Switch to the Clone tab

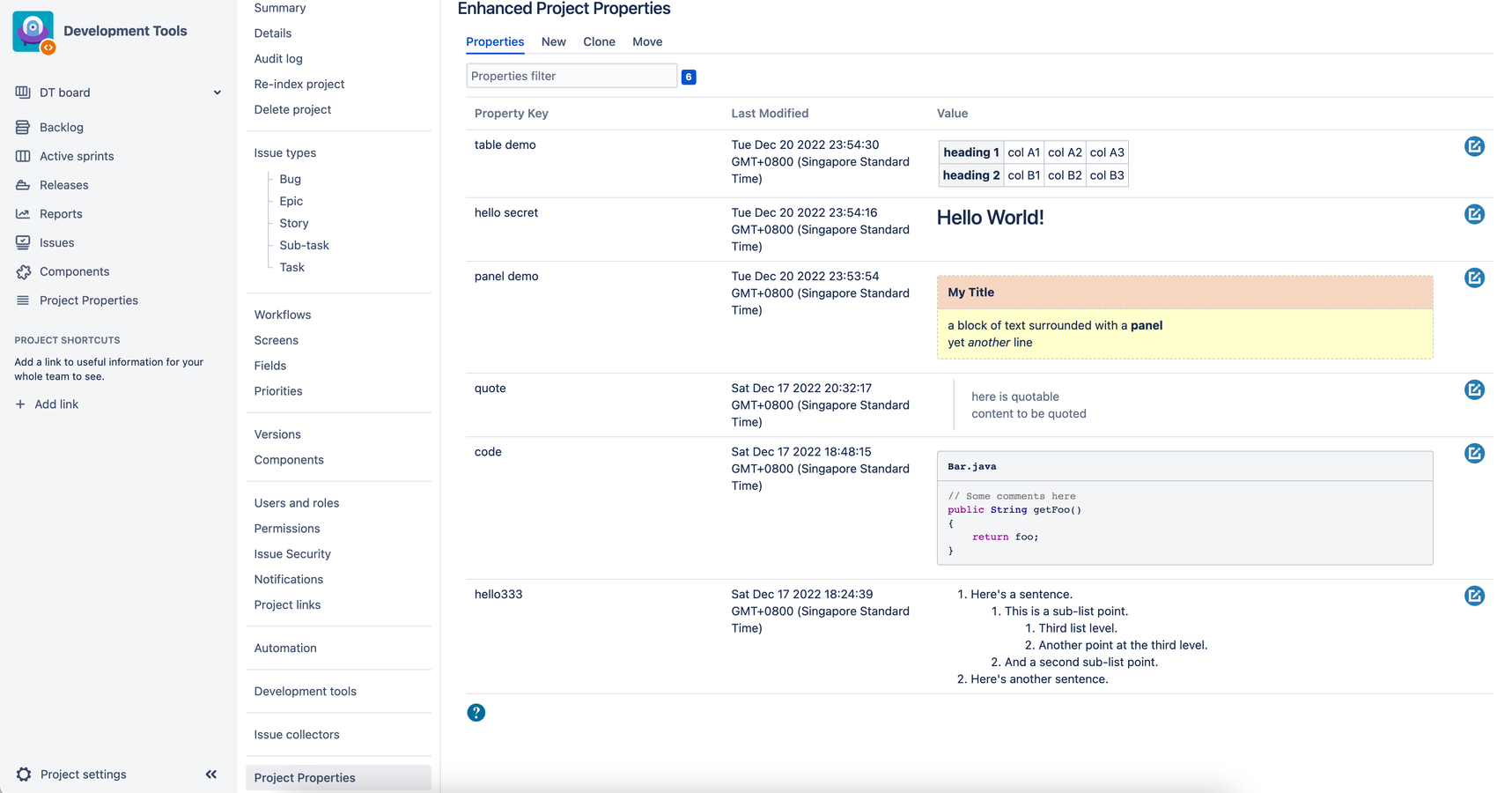(x=599, y=41)
